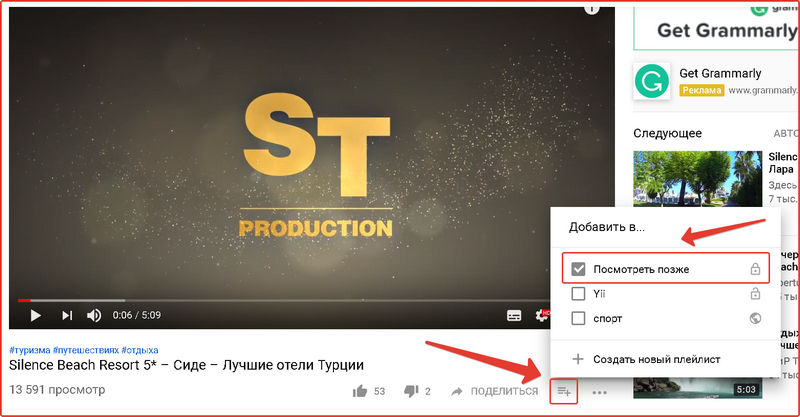
Task: Open the #туризма hashtag link
Action: (30, 350)
